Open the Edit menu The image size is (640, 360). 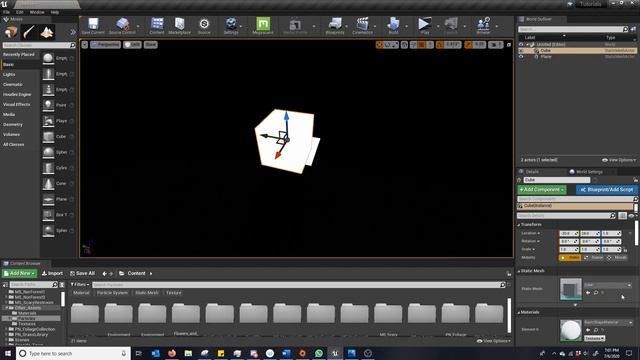(x=20, y=12)
